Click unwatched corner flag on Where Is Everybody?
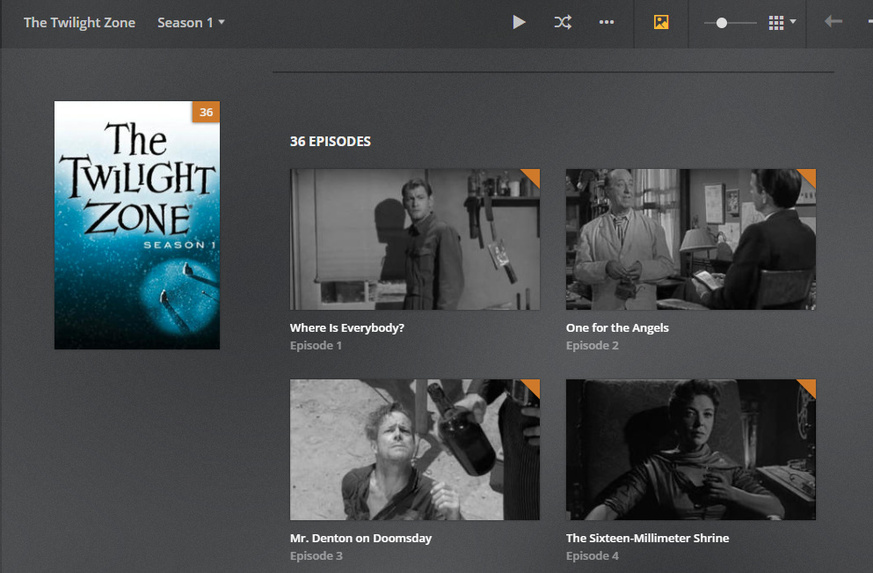This screenshot has height=573, width=873. (x=532, y=176)
